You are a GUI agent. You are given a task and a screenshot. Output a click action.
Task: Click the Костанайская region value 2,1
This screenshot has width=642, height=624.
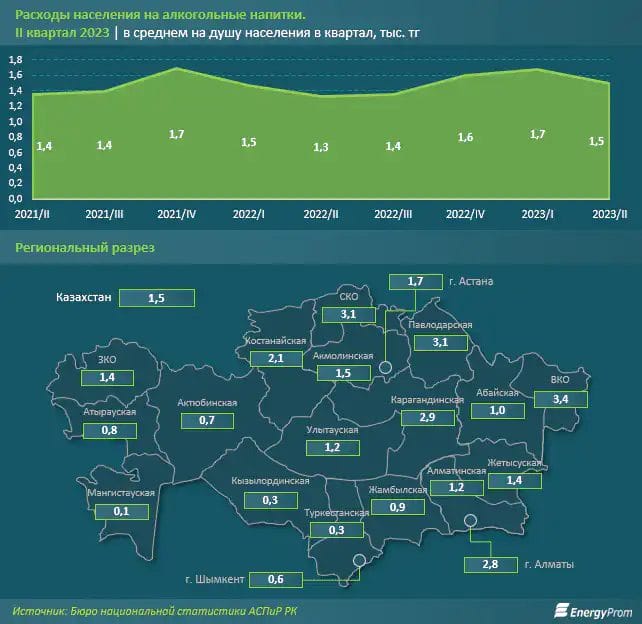(275, 357)
